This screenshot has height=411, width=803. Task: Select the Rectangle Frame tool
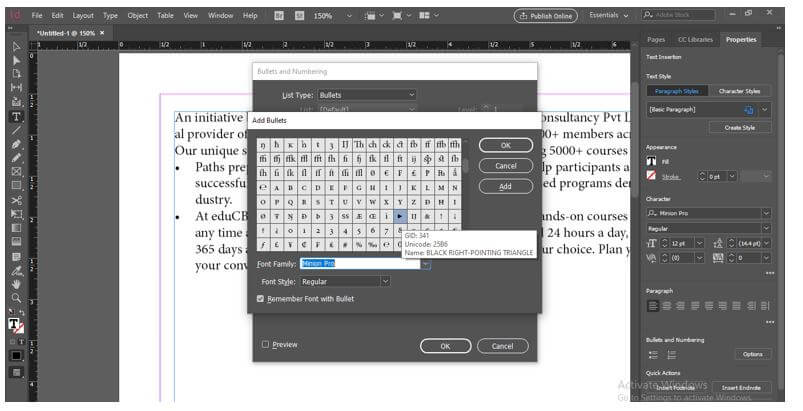(x=16, y=171)
